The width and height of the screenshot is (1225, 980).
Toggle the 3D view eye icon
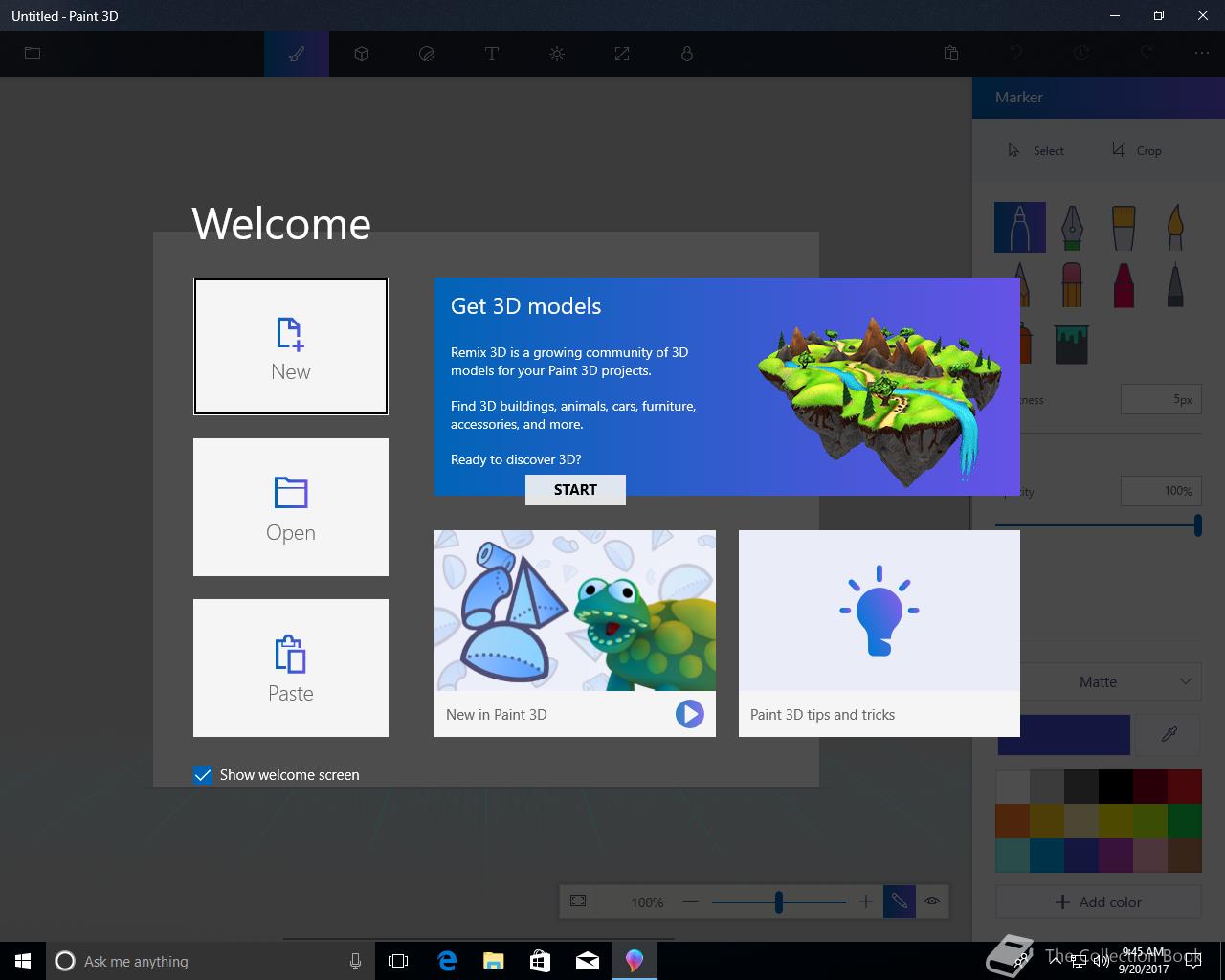coord(932,902)
